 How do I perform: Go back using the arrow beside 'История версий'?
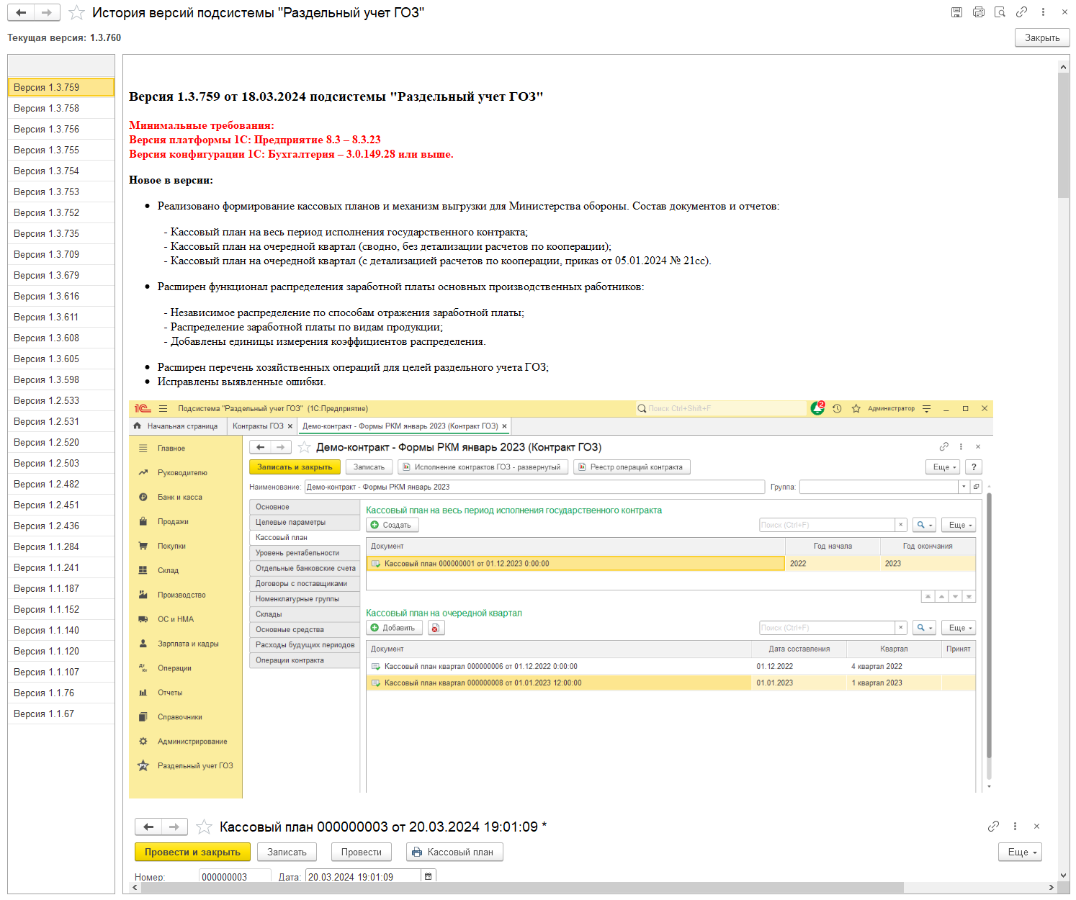[x=21, y=12]
